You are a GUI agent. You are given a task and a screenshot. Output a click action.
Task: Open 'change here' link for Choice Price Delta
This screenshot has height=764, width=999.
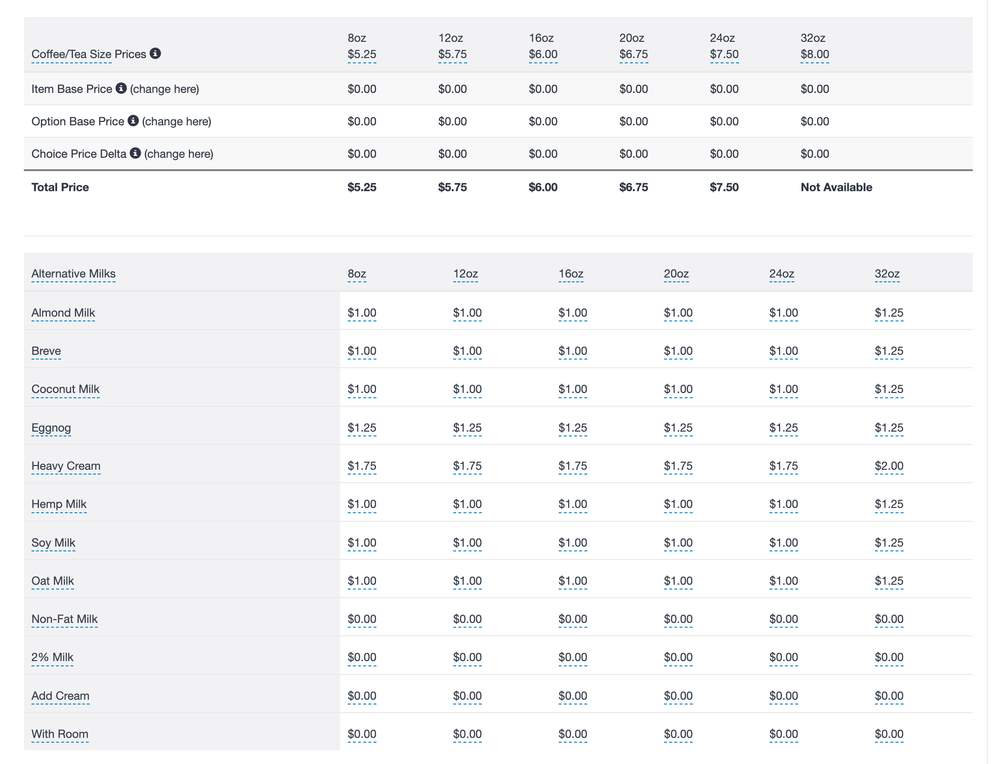point(178,154)
